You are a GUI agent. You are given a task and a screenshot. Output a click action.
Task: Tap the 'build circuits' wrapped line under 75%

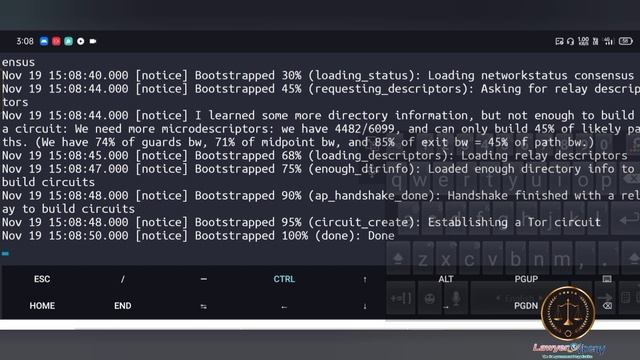click(48, 182)
